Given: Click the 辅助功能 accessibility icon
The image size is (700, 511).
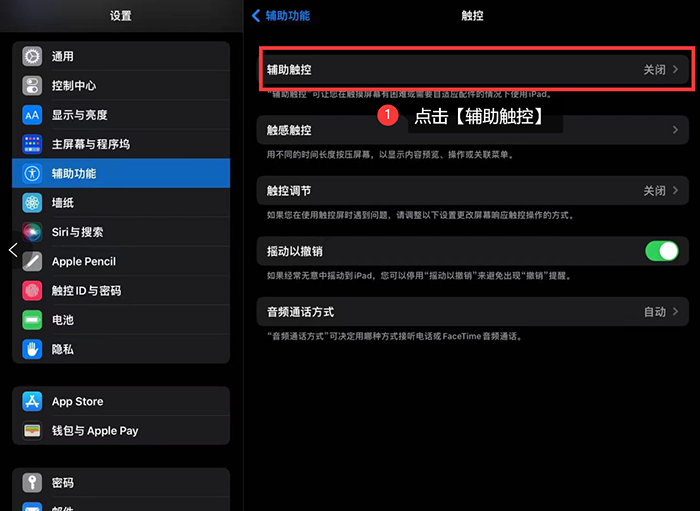Looking at the screenshot, I should (x=32, y=173).
